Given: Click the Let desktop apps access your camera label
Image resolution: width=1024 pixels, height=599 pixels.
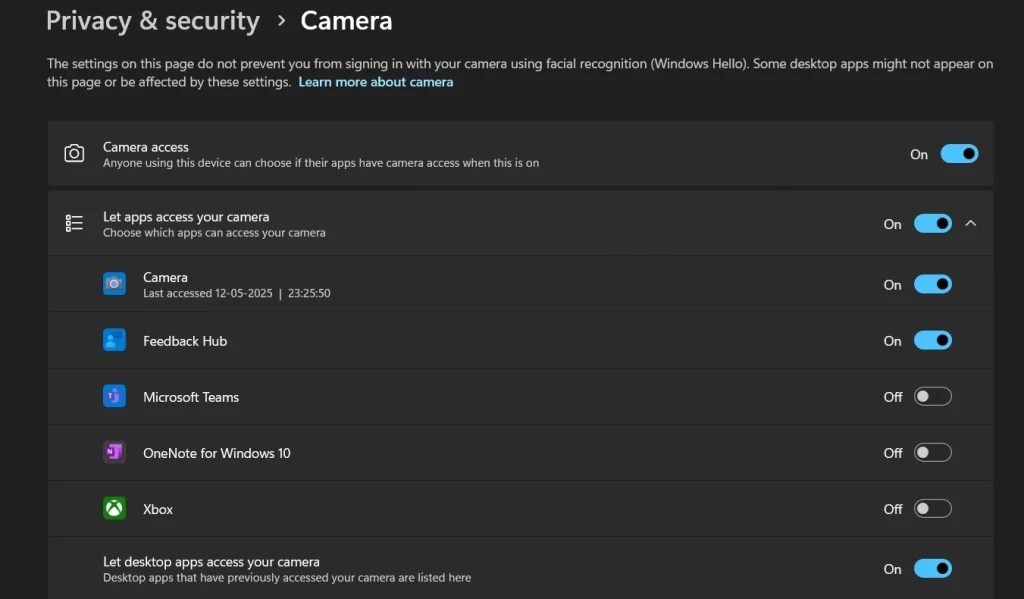Looking at the screenshot, I should pos(211,562).
